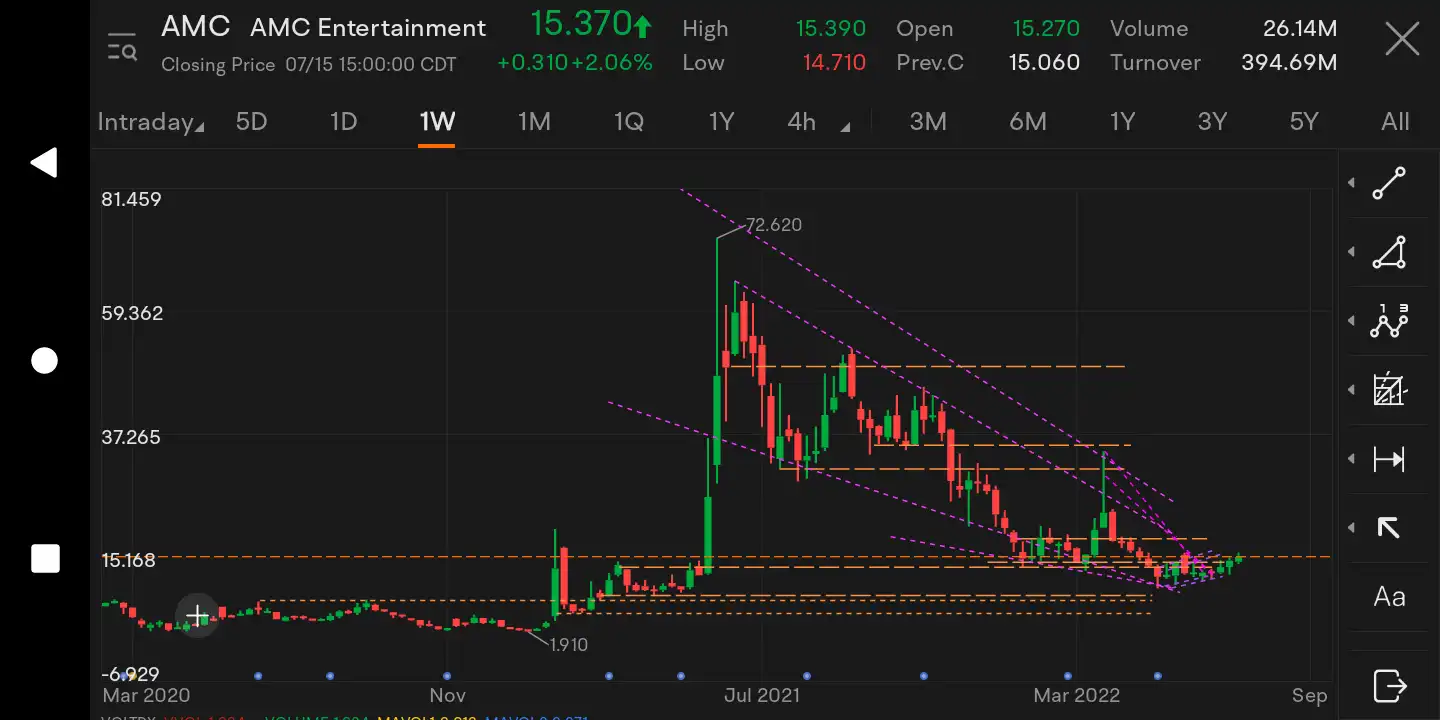Select the numbered wave pattern tool
The width and height of the screenshot is (1440, 720).
pos(1389,321)
